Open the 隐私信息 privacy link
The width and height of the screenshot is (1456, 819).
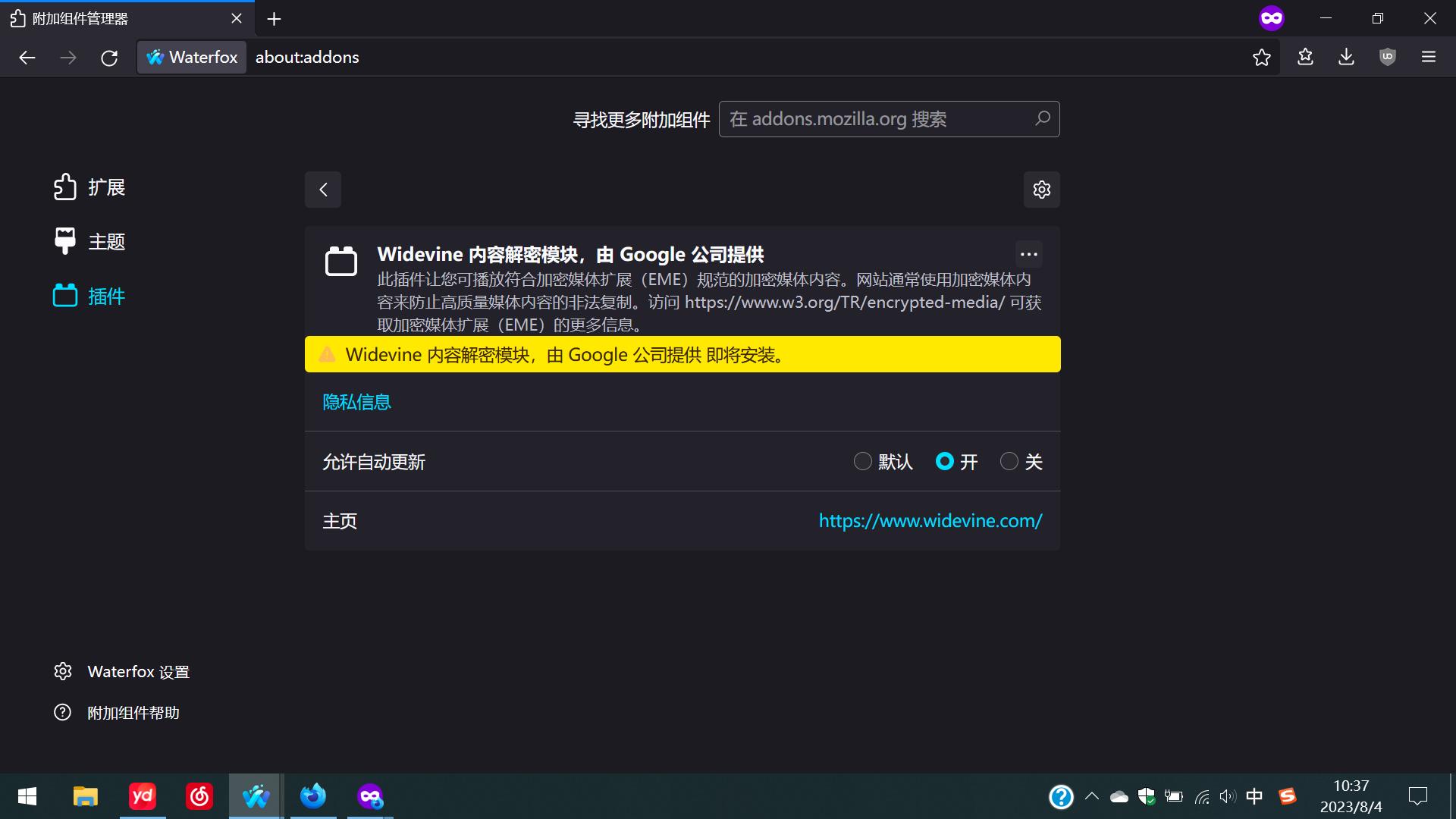356,402
